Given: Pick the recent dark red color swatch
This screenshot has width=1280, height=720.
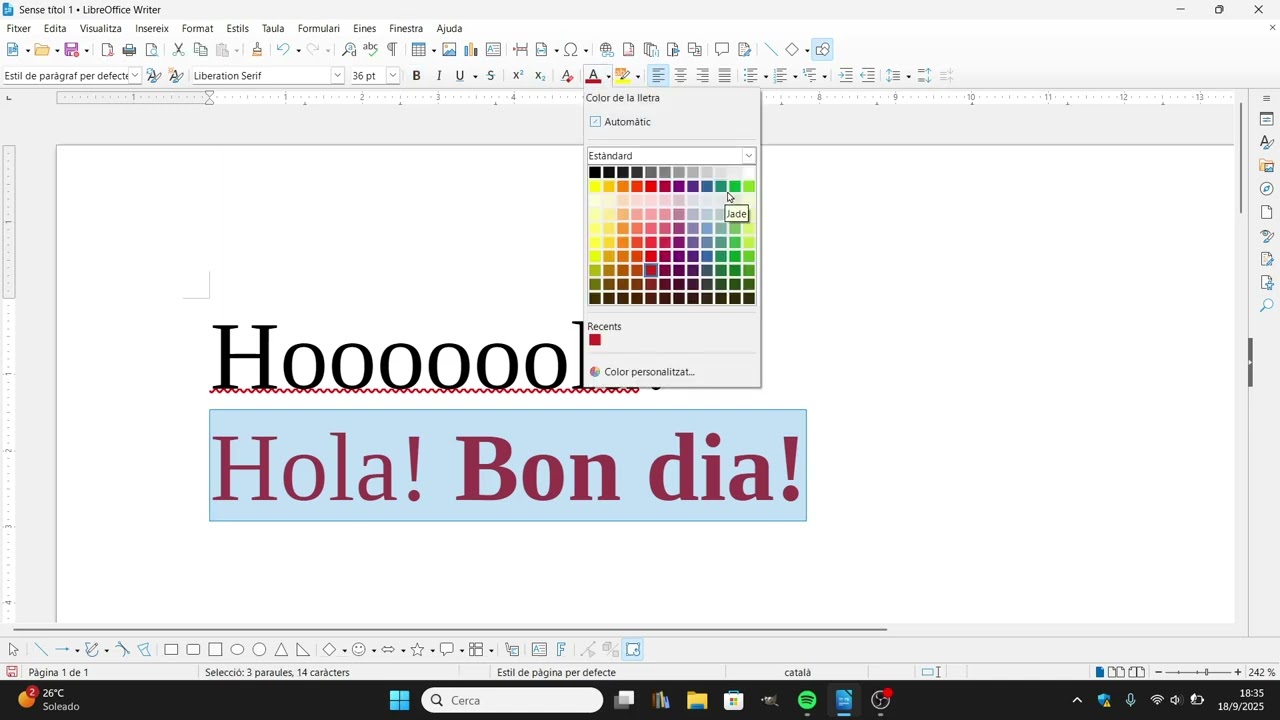Looking at the screenshot, I should point(595,340).
